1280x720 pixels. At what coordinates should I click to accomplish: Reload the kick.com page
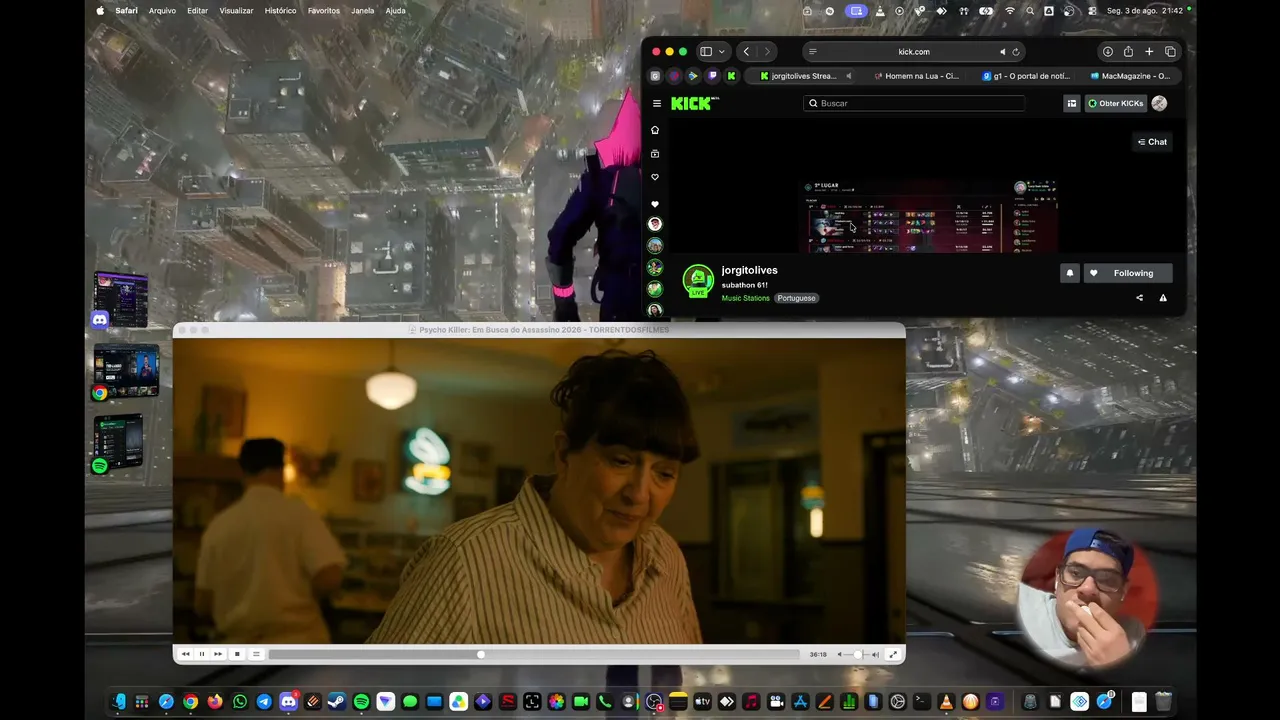[x=1016, y=52]
